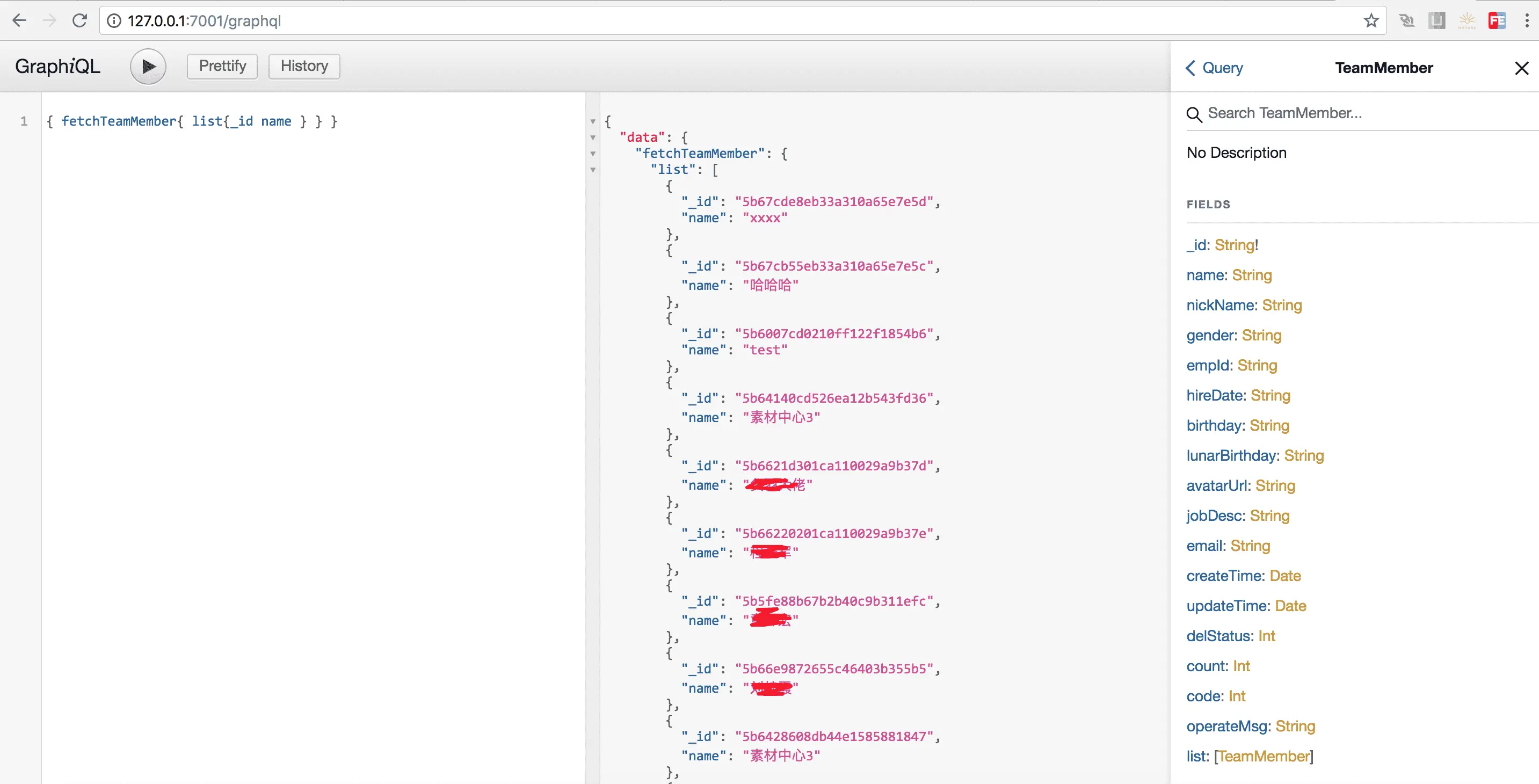Click the GraphiQL title
Image resolution: width=1539 pixels, height=784 pixels.
pos(57,67)
